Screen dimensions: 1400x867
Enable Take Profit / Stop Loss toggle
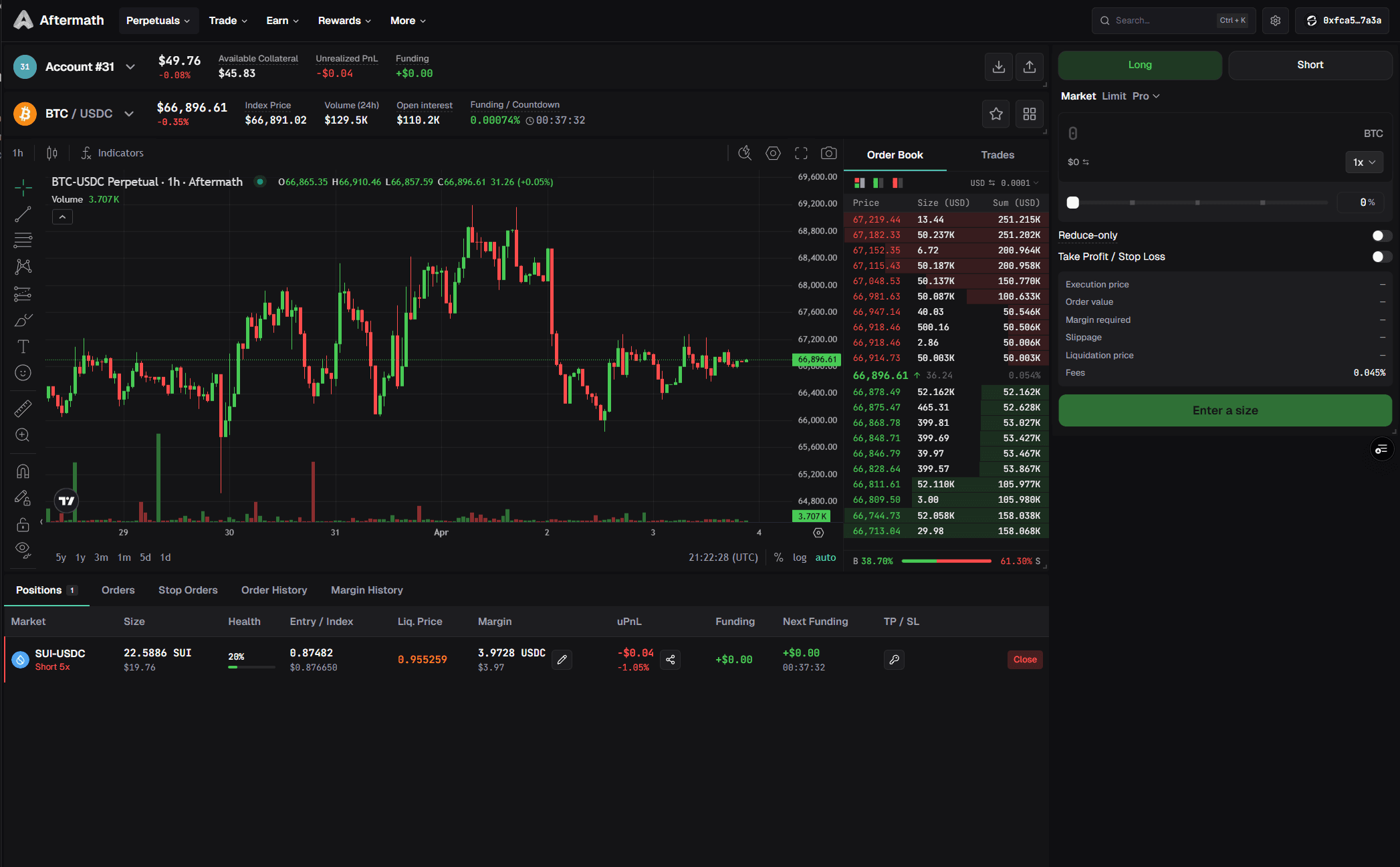[1381, 257]
